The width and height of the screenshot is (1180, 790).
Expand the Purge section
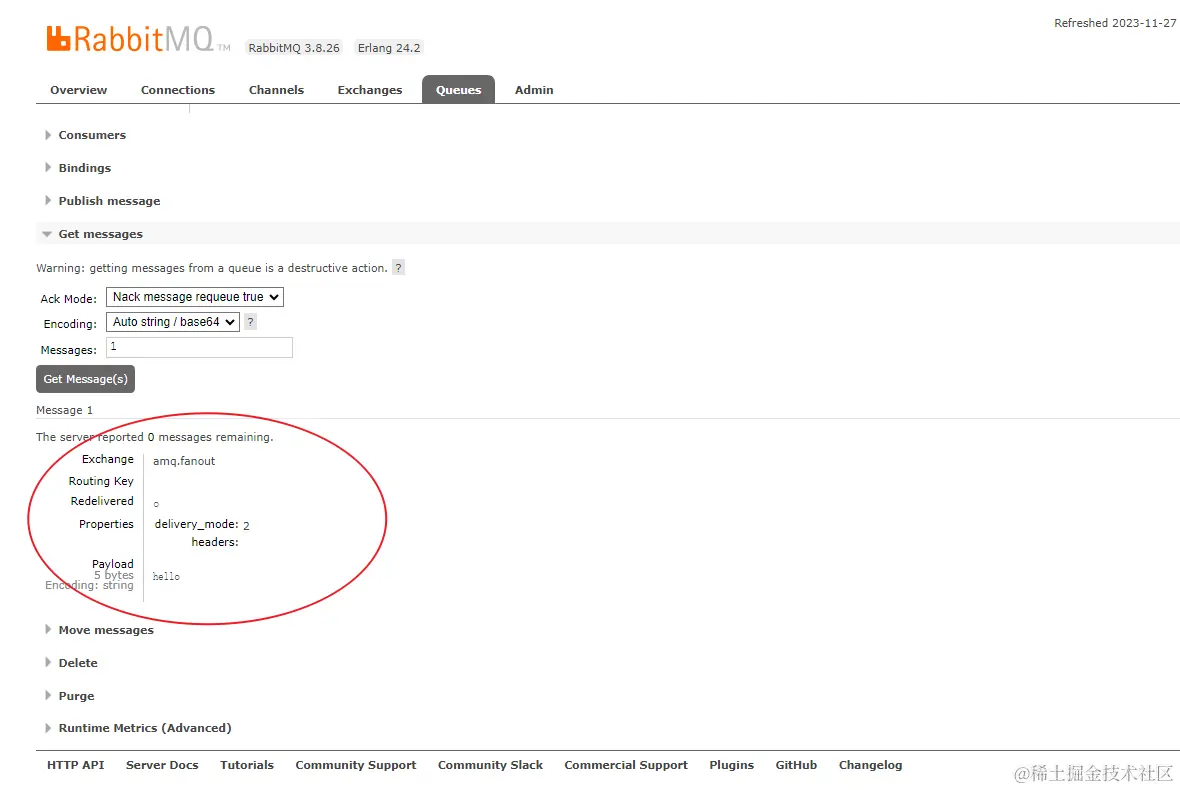tap(76, 696)
